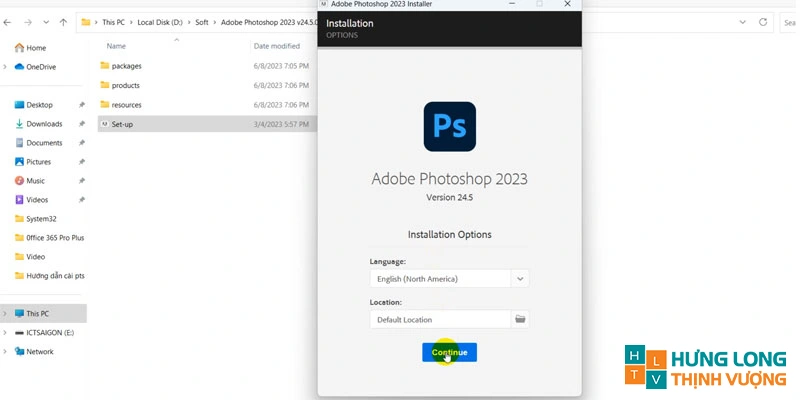Select the Office 365 Pro Plus folder
This screenshot has height=400, width=800.
click(x=55, y=237)
